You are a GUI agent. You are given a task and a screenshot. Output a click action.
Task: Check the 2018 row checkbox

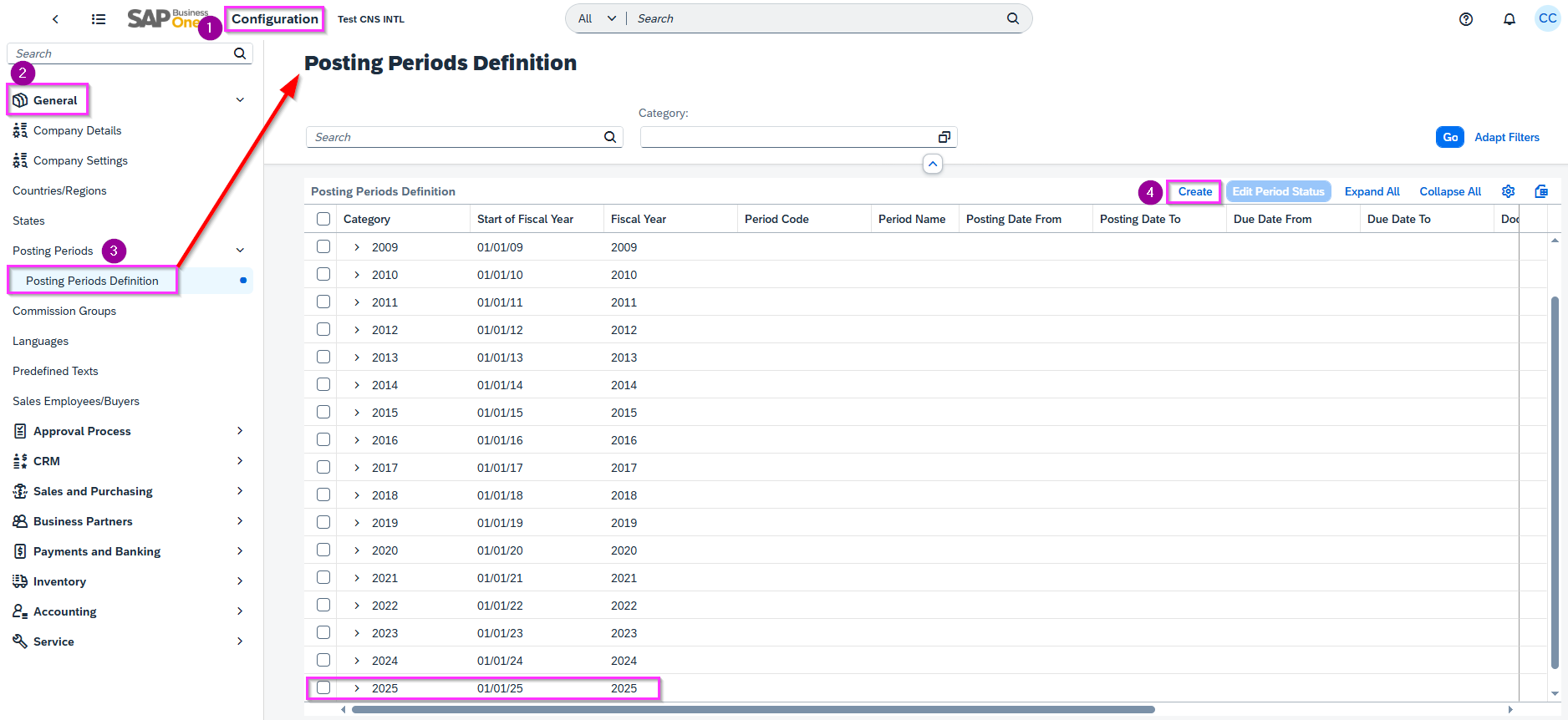(x=323, y=494)
